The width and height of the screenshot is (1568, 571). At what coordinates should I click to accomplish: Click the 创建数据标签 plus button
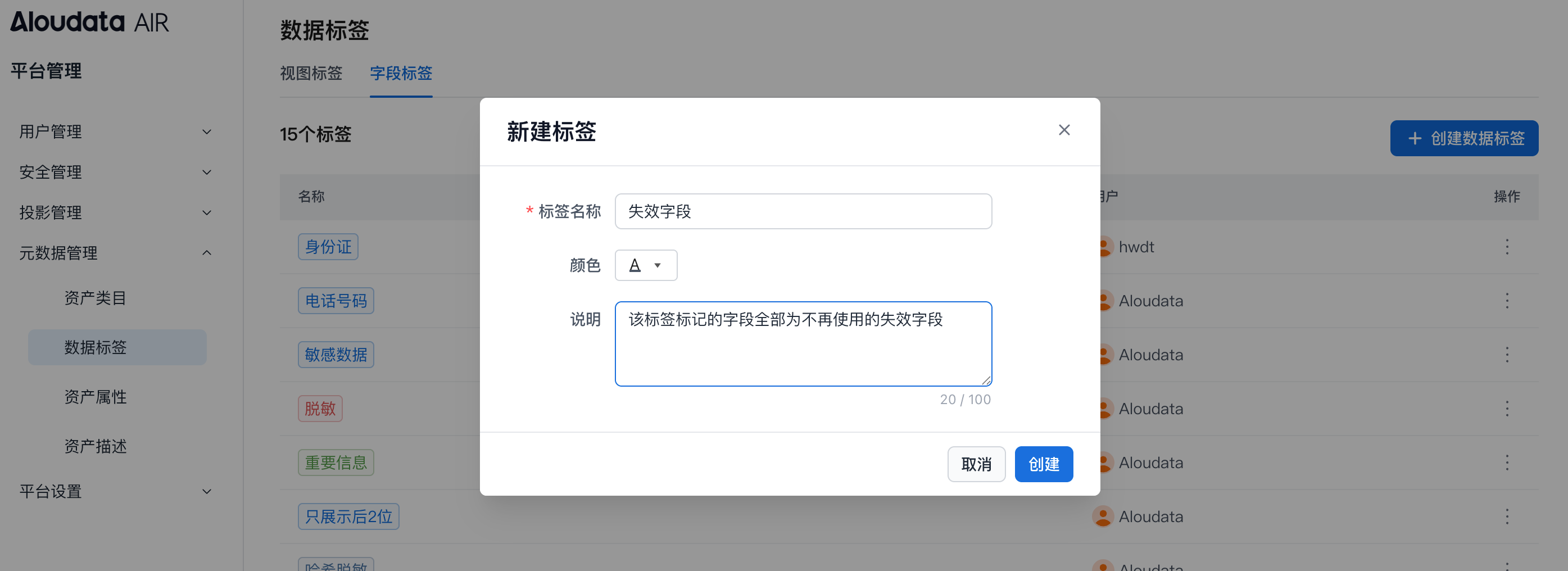(1463, 138)
